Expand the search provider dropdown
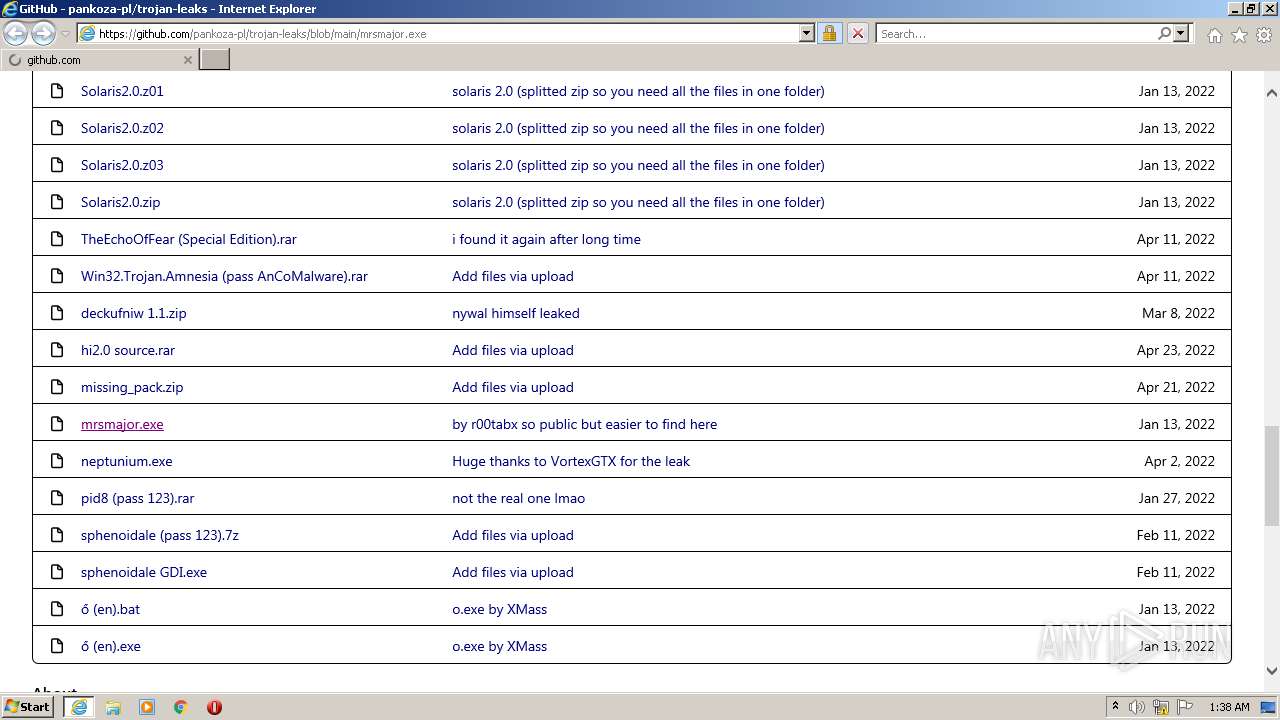The width and height of the screenshot is (1280, 720). 1181,33
